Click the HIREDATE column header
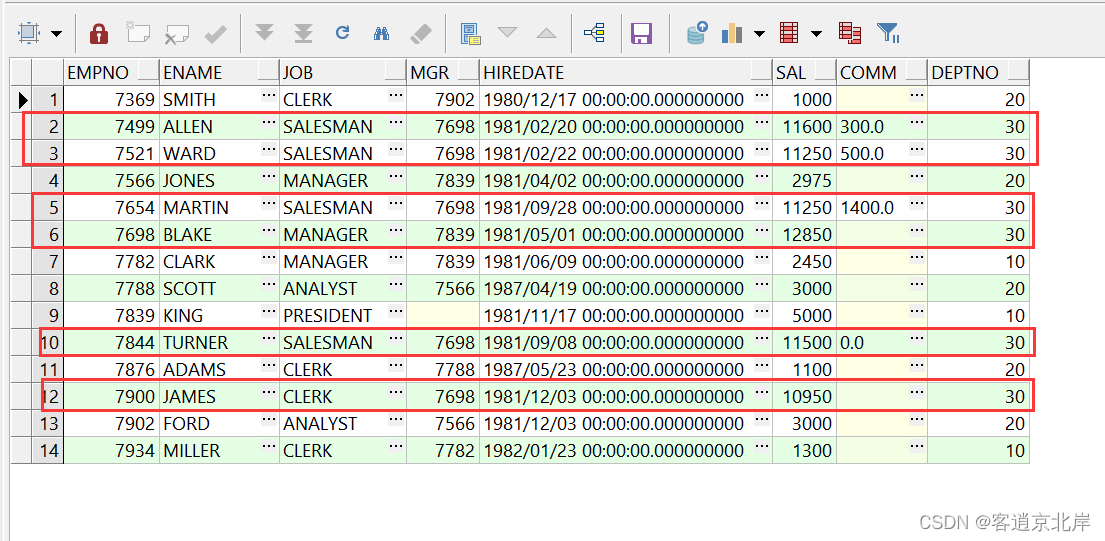This screenshot has width=1105, height=541. click(626, 73)
